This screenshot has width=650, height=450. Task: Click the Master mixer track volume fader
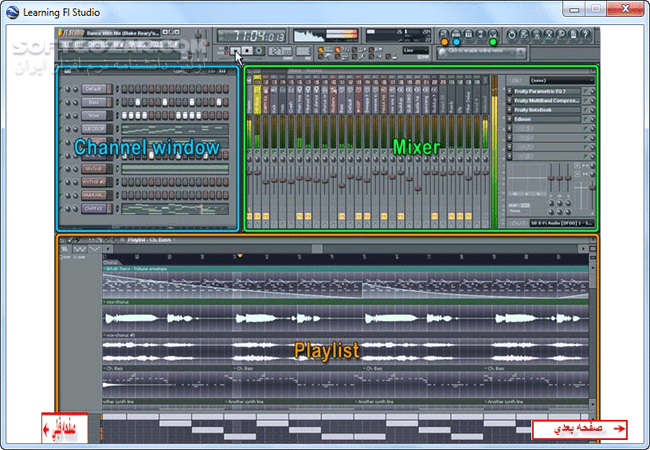pos(249,172)
